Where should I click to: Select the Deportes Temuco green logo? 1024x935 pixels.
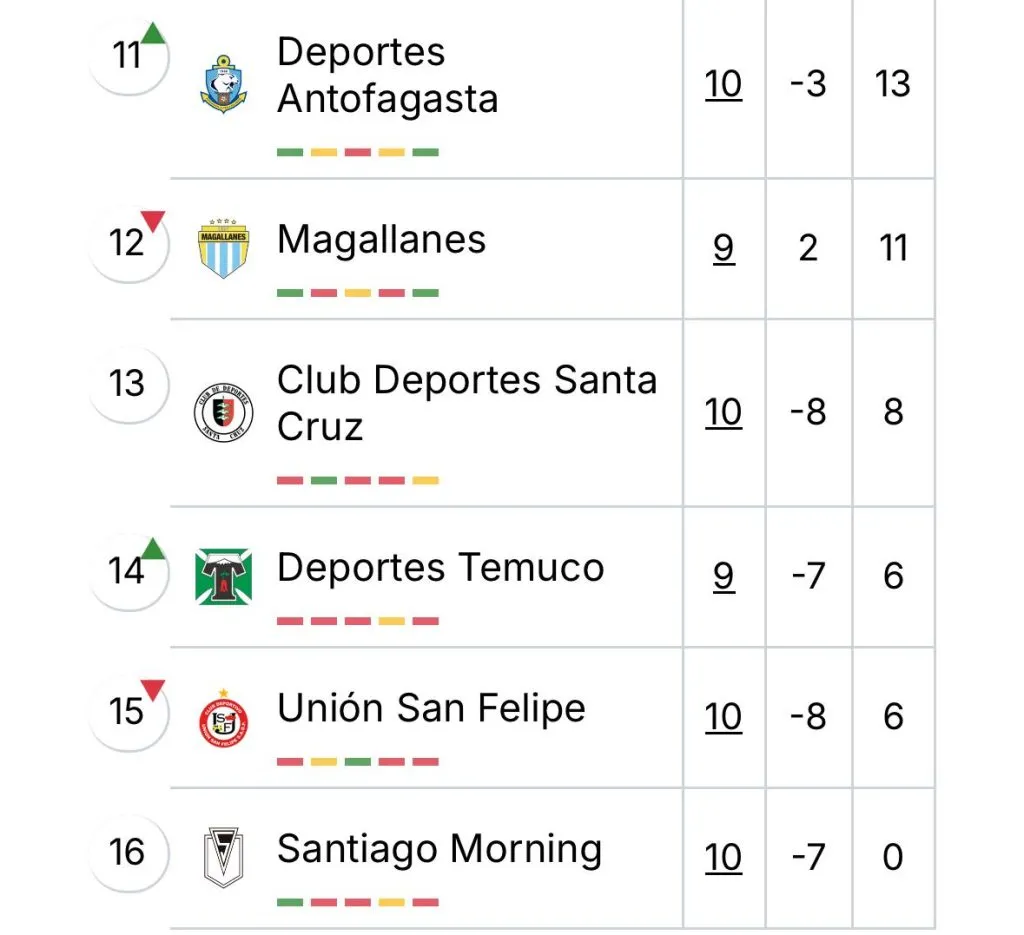[223, 576]
